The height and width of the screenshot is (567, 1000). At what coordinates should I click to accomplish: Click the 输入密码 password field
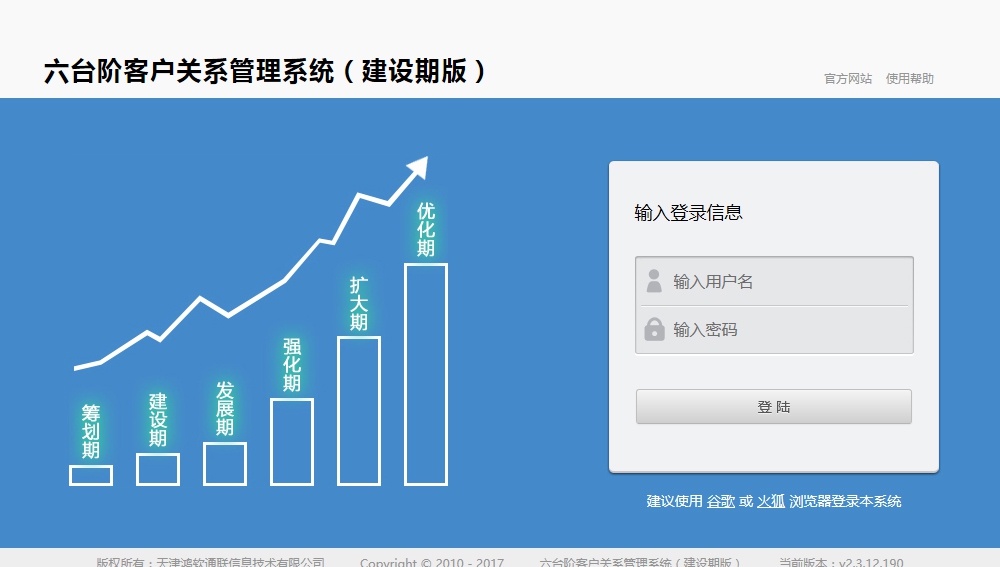[x=774, y=330]
